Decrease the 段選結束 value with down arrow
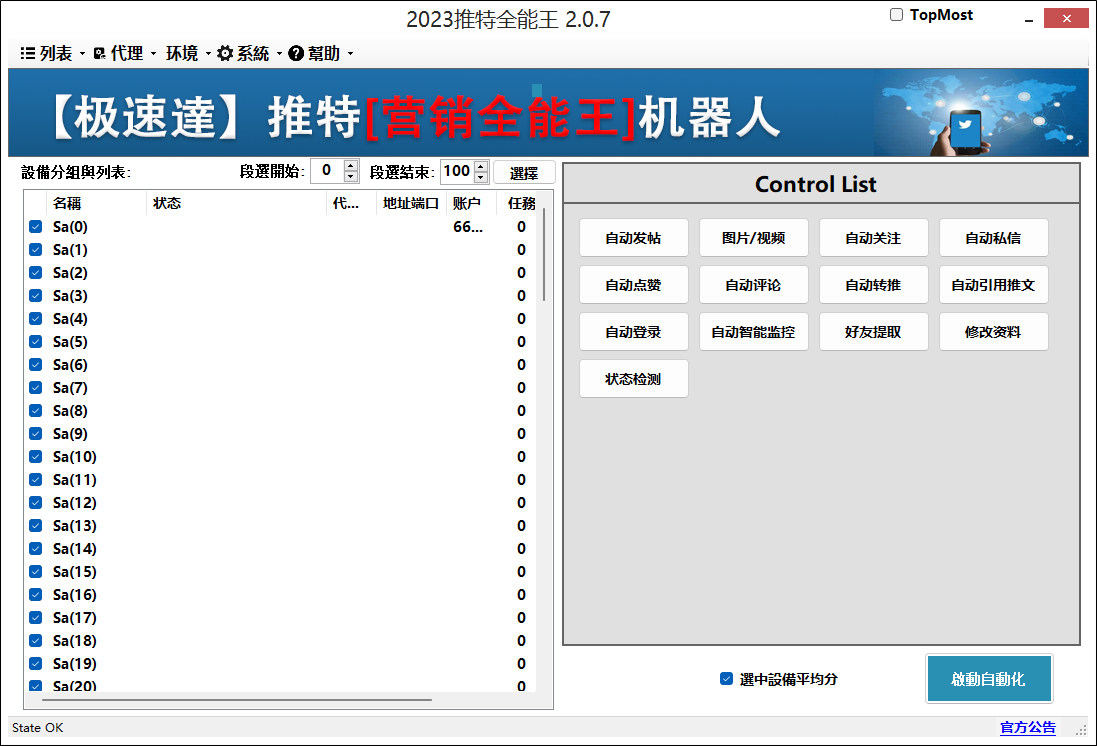The height and width of the screenshot is (746, 1097). tap(481, 176)
